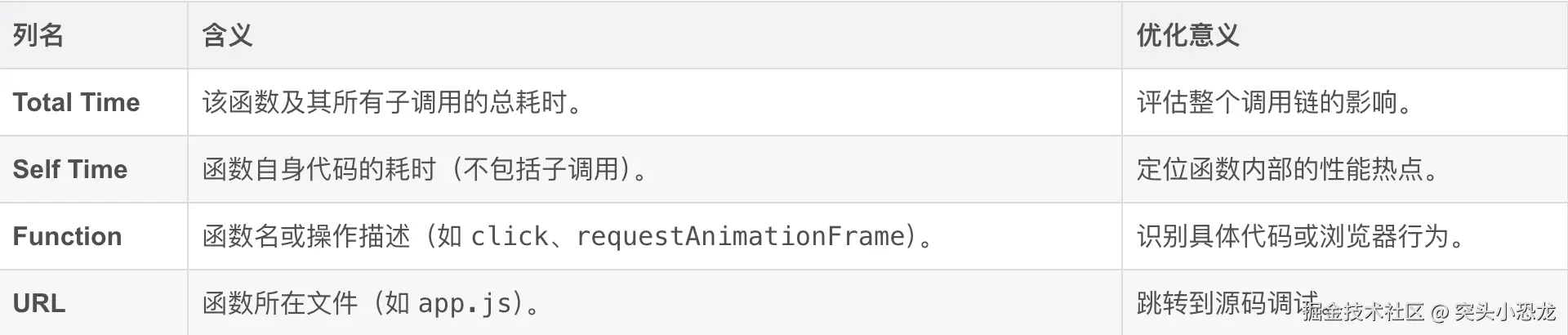Viewport: 1568px width, 335px height.
Task: Click the inline code word click
Action: pos(509,236)
